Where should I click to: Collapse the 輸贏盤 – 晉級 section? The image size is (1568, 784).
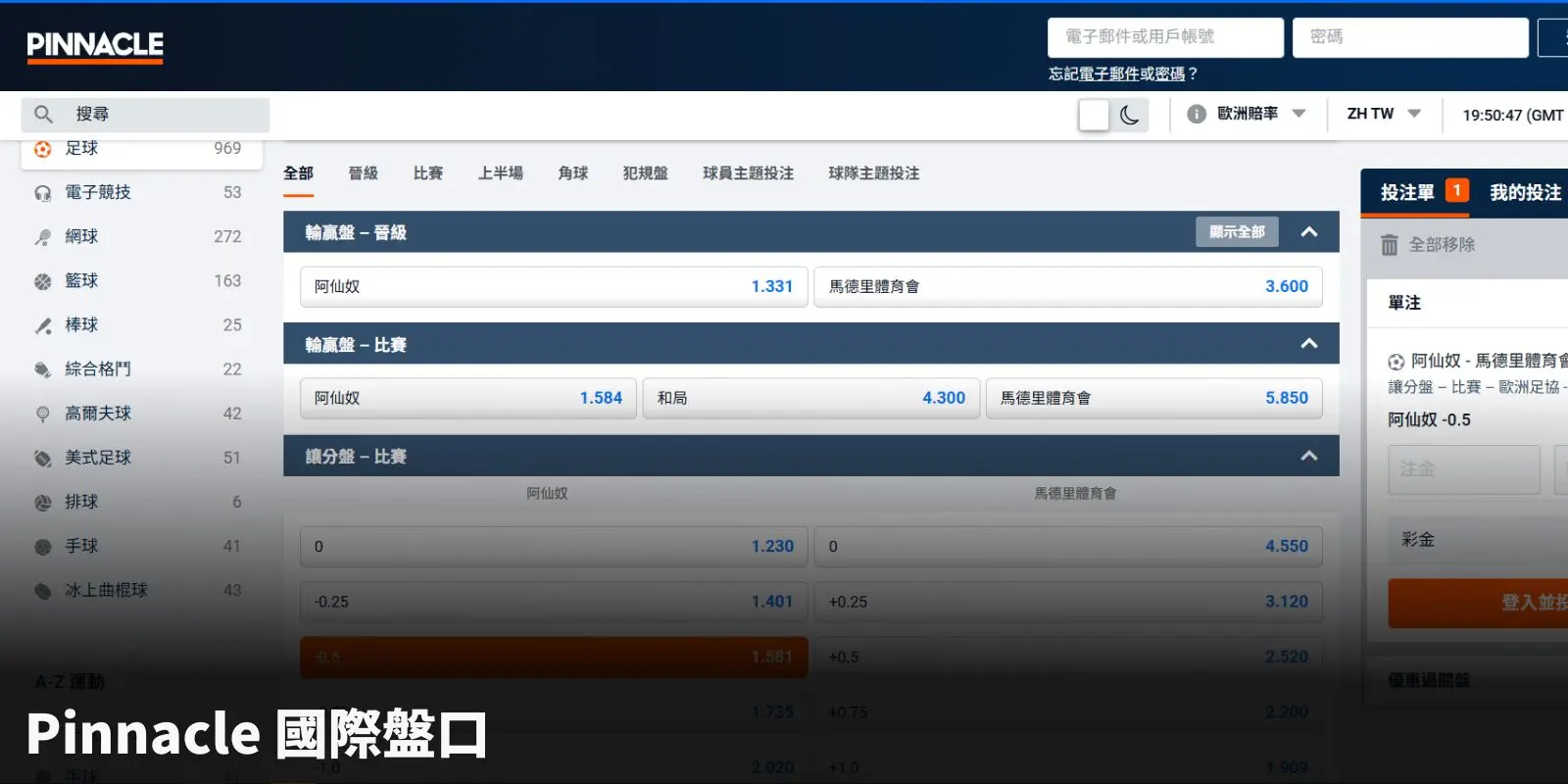tap(1309, 232)
